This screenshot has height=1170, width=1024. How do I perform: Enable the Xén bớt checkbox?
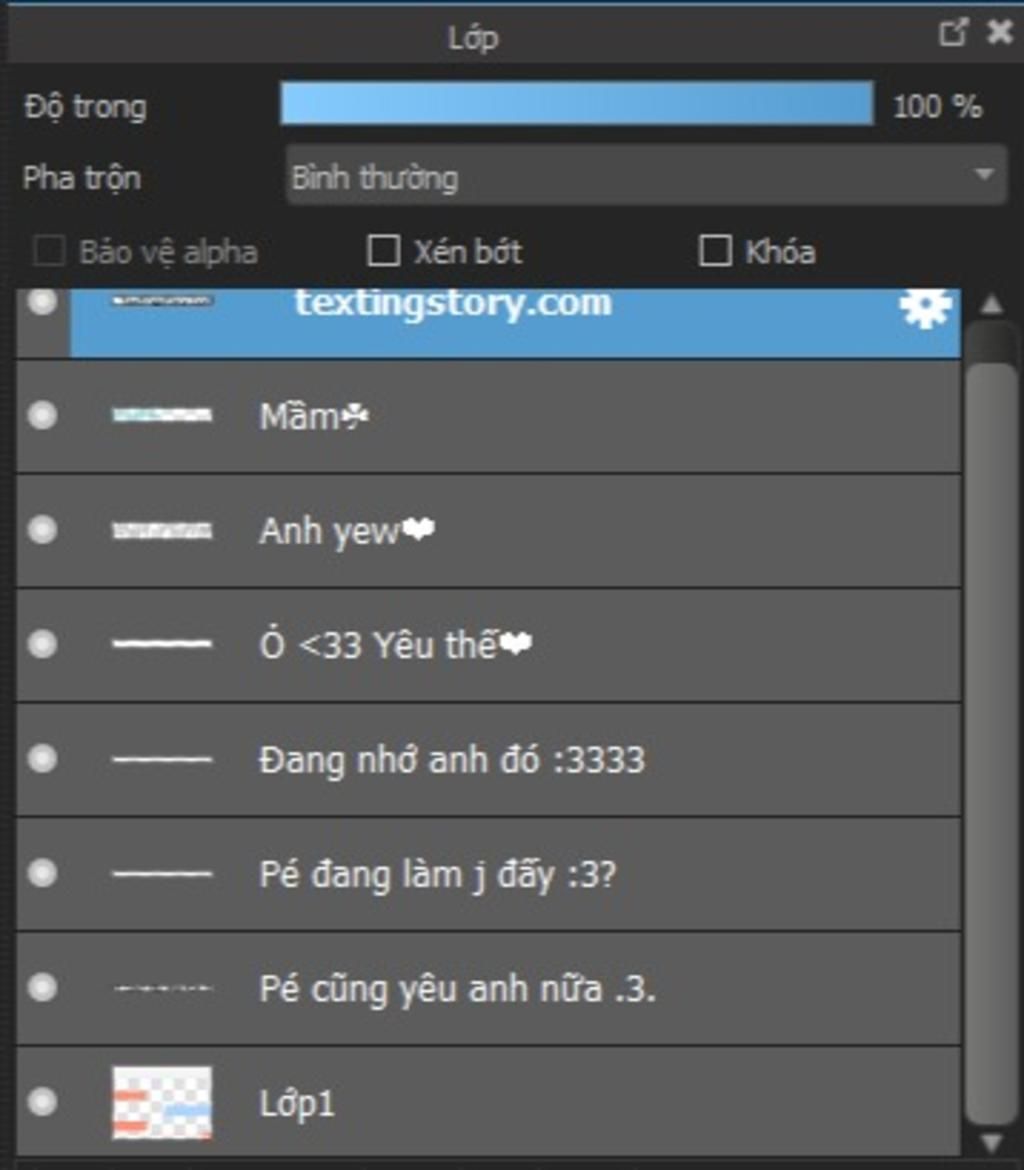384,251
